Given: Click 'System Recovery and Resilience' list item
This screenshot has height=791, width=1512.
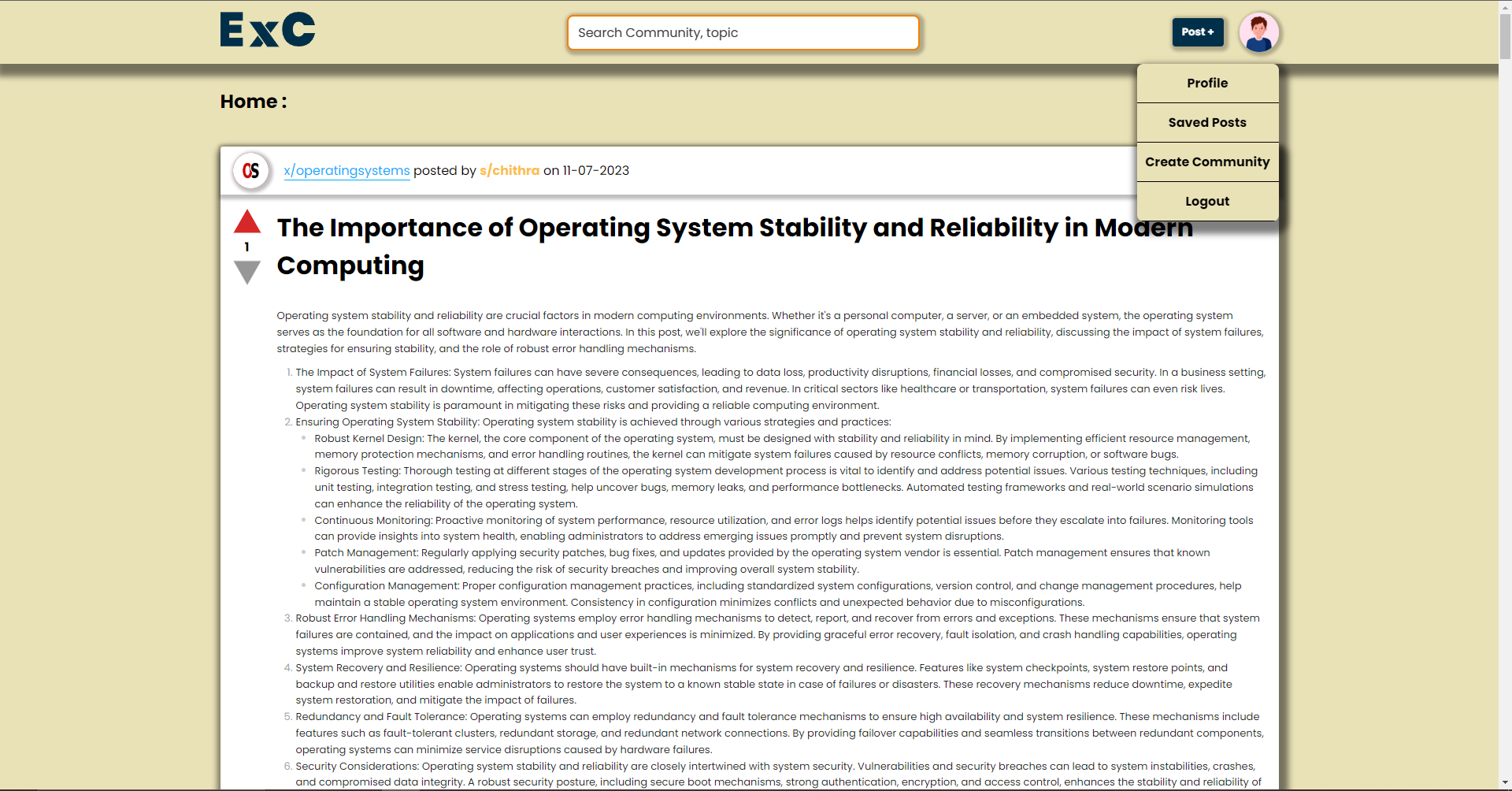Looking at the screenshot, I should click(x=764, y=684).
